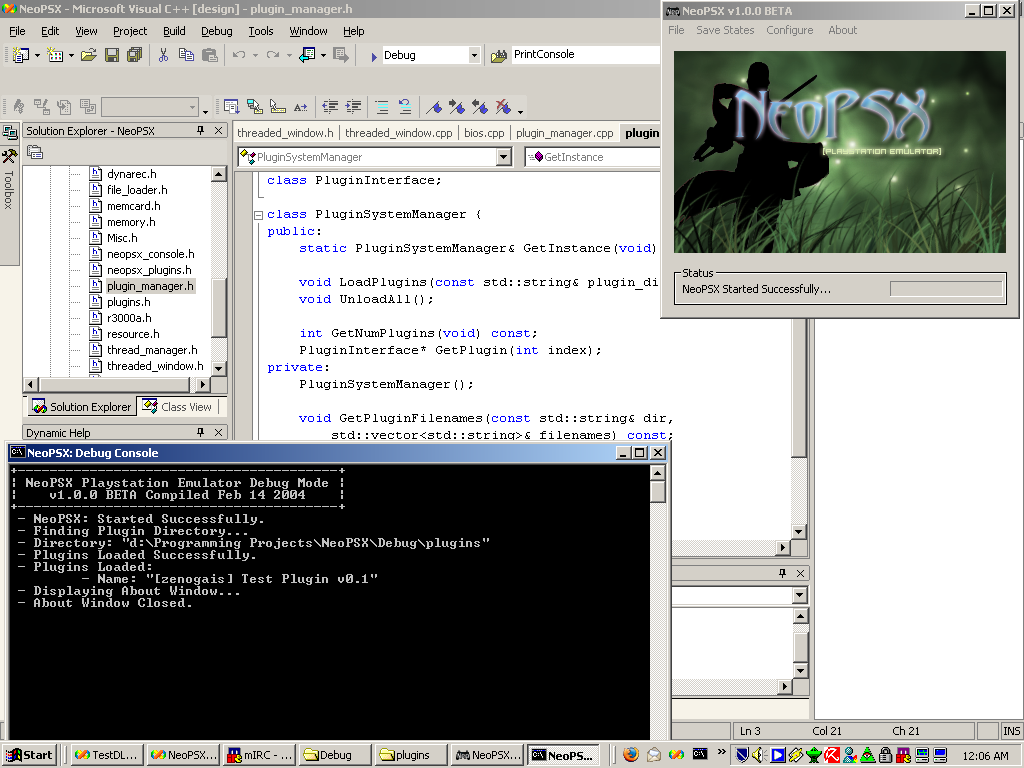This screenshot has height=768, width=1024.
Task: Jump to the next bookmark icon
Action: [x=456, y=106]
